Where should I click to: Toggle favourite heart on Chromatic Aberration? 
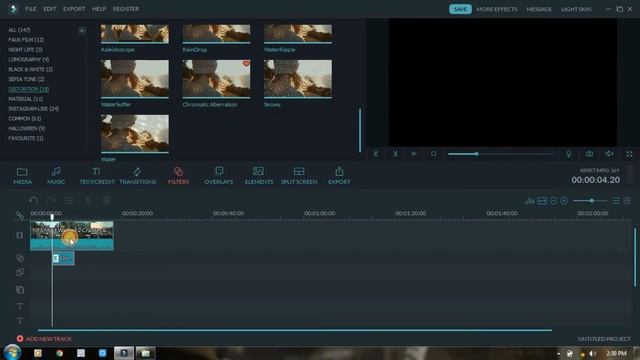[x=246, y=64]
